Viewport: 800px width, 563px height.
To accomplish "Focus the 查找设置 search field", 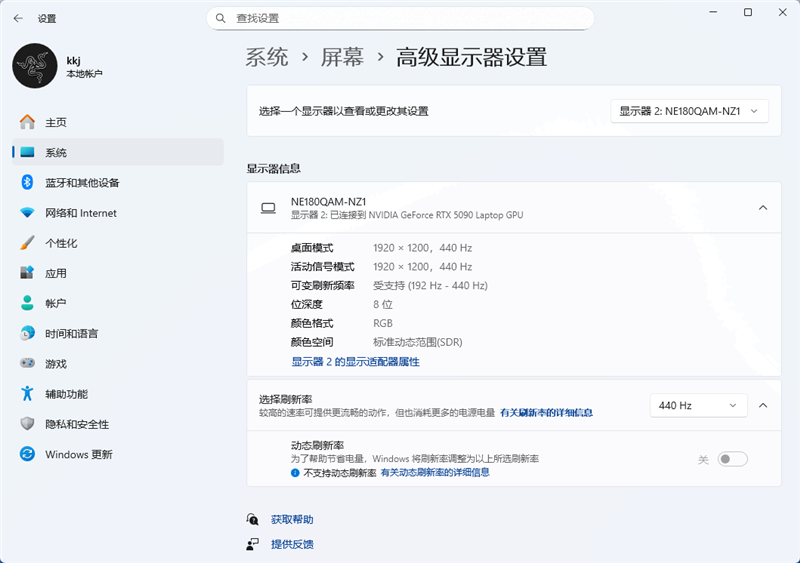I will [x=400, y=18].
